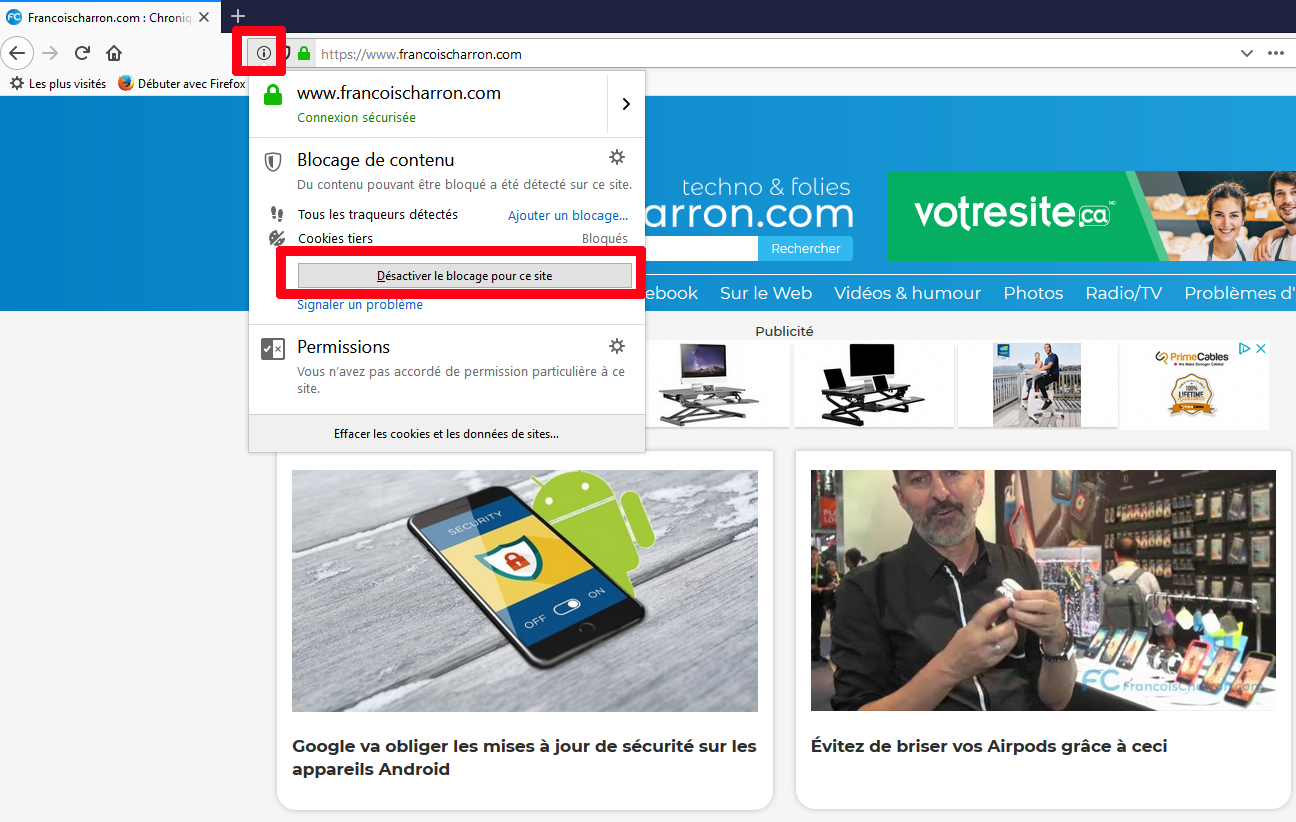Click the AdChoices triangle icon on ad

[1245, 348]
